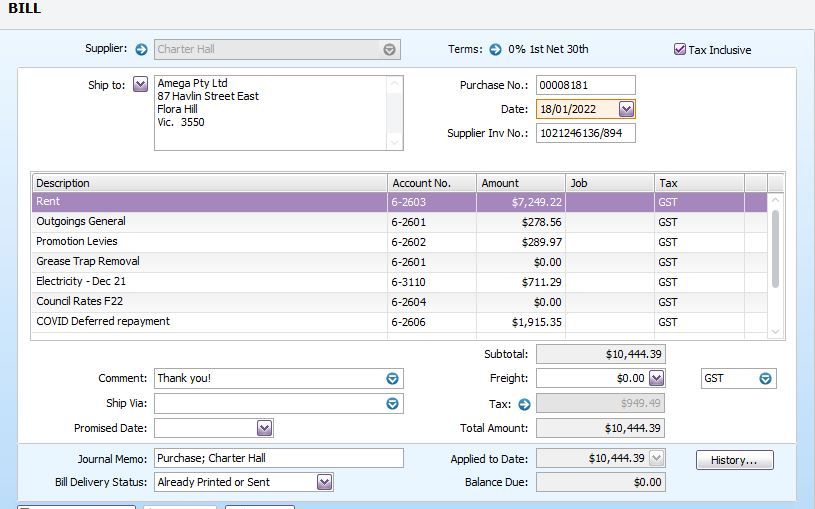Click the Terms zoom arrow icon

(x=495, y=49)
